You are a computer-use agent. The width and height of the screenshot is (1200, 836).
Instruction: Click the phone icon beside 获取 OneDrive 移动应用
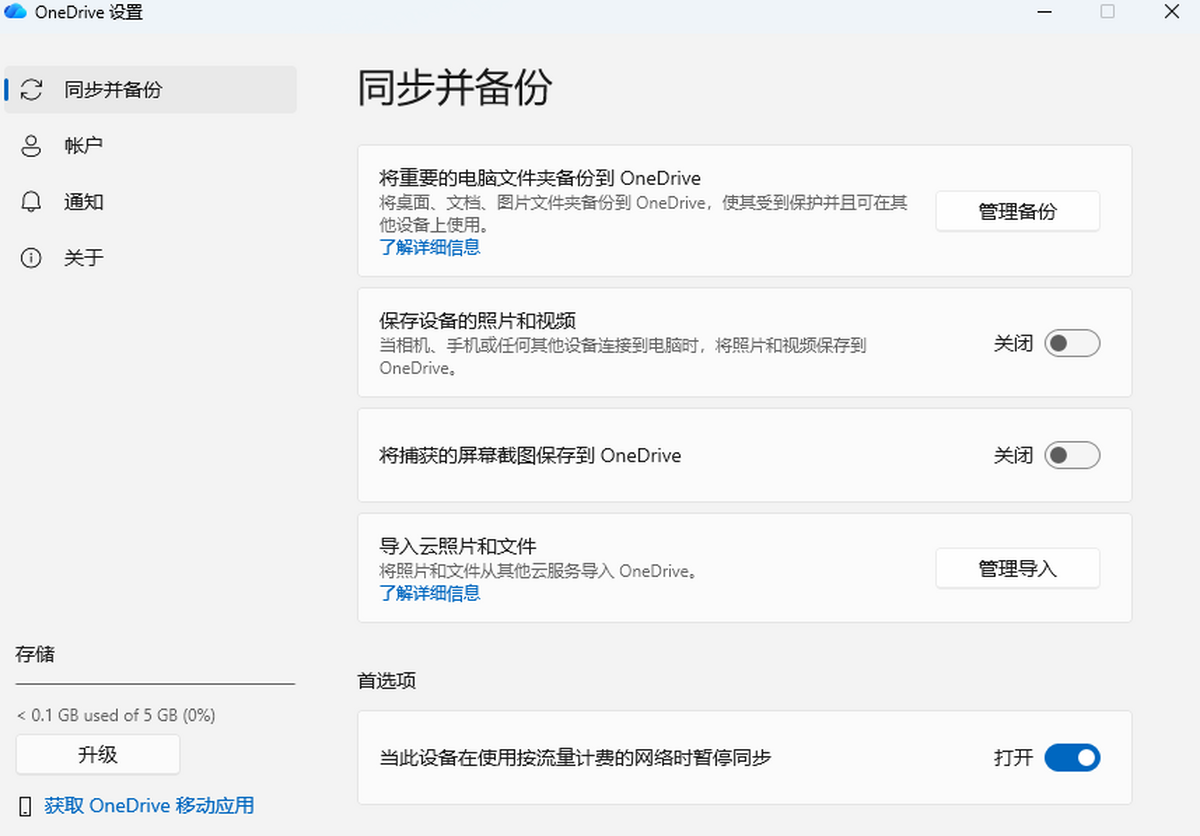coord(26,806)
